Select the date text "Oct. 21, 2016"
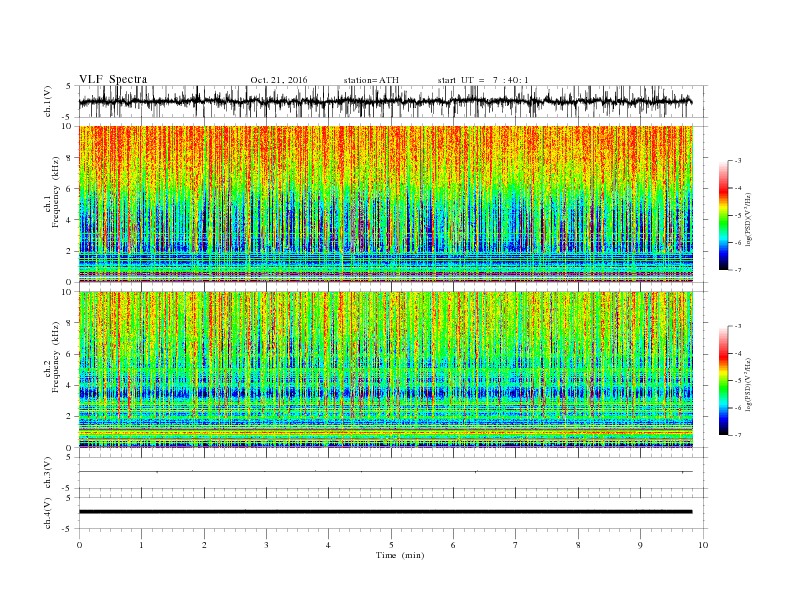The image size is (792, 612). click(x=279, y=80)
